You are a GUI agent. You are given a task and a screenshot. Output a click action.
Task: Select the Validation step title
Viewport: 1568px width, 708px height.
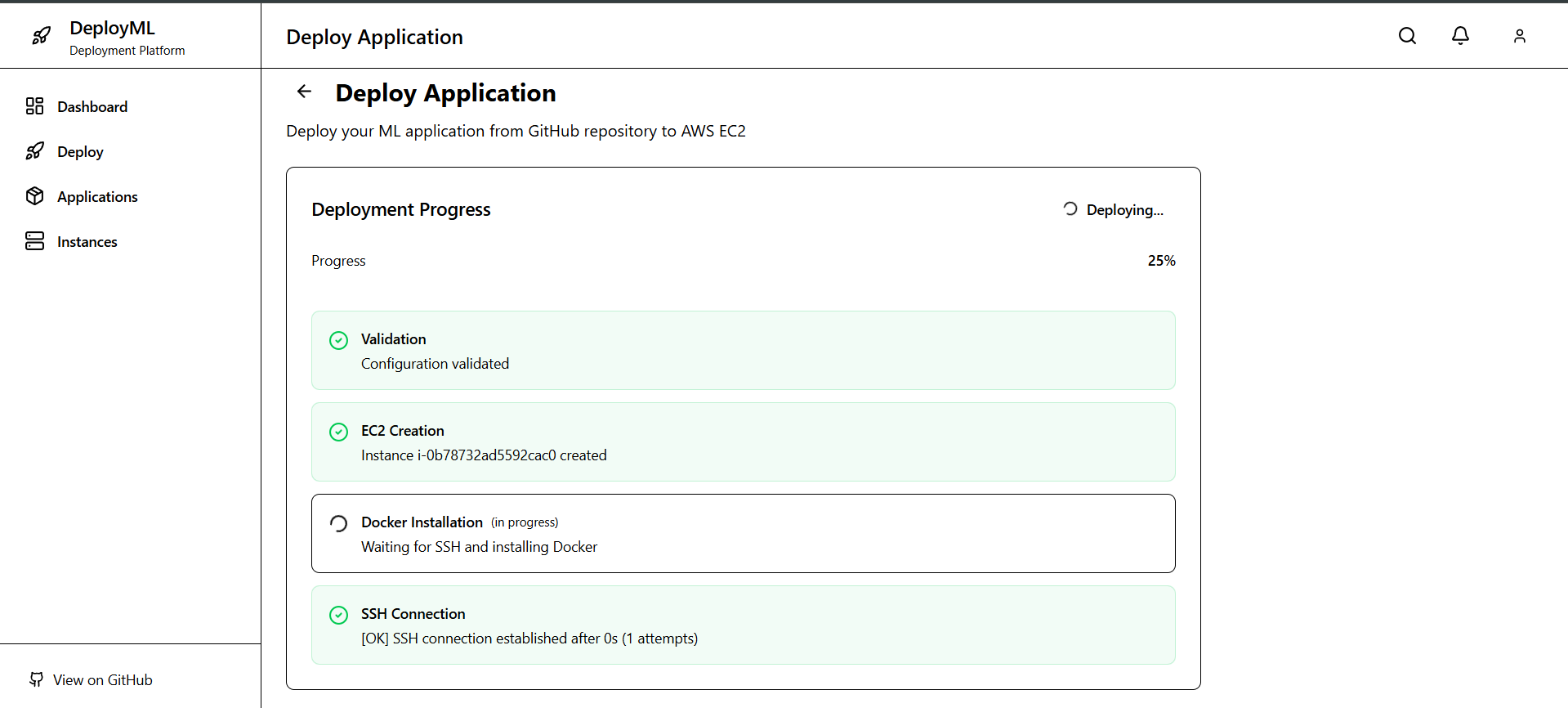(x=394, y=339)
